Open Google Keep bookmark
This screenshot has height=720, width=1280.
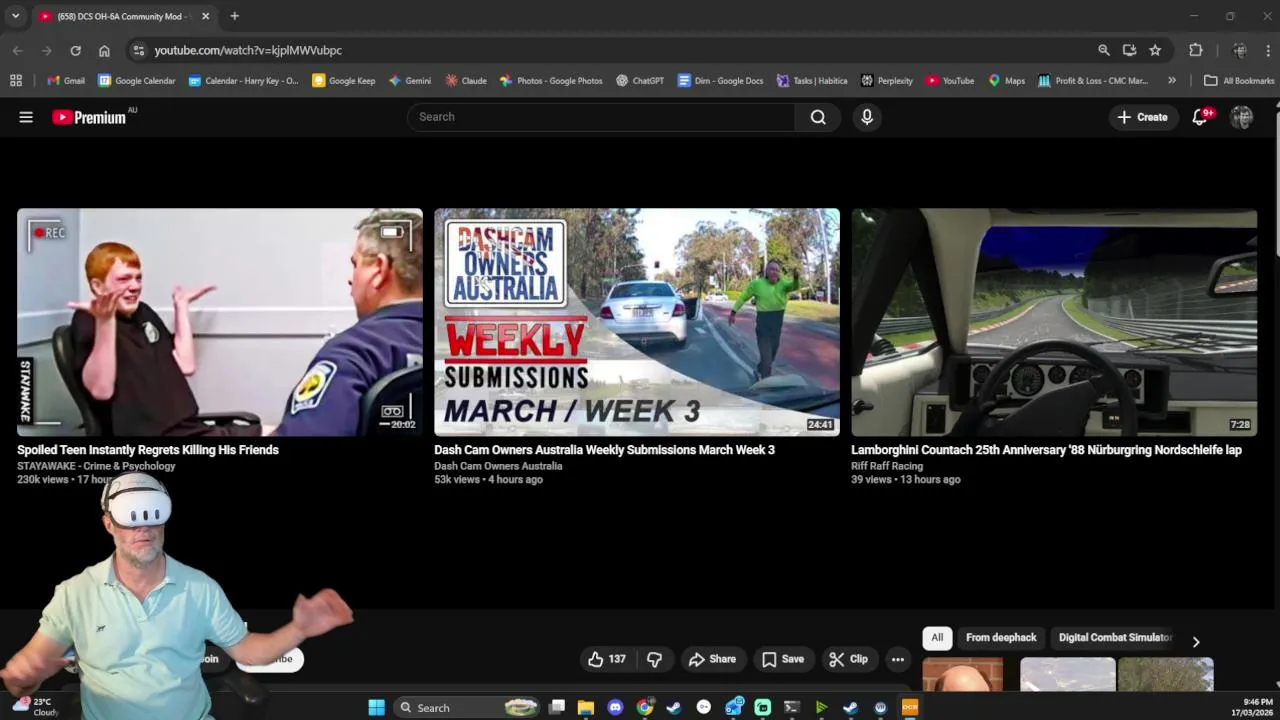pyautogui.click(x=344, y=81)
